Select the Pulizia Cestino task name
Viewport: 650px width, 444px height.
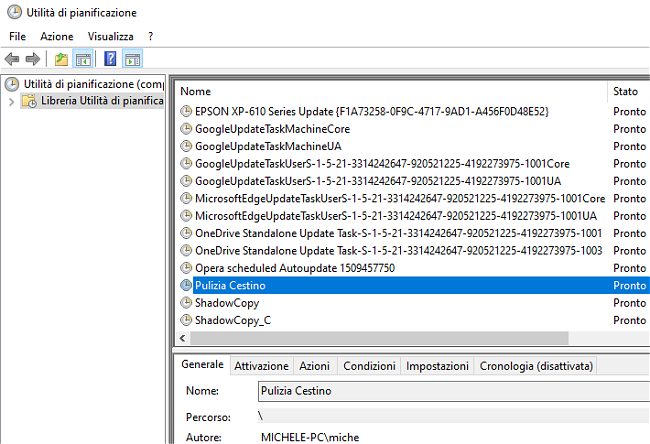tap(230, 285)
